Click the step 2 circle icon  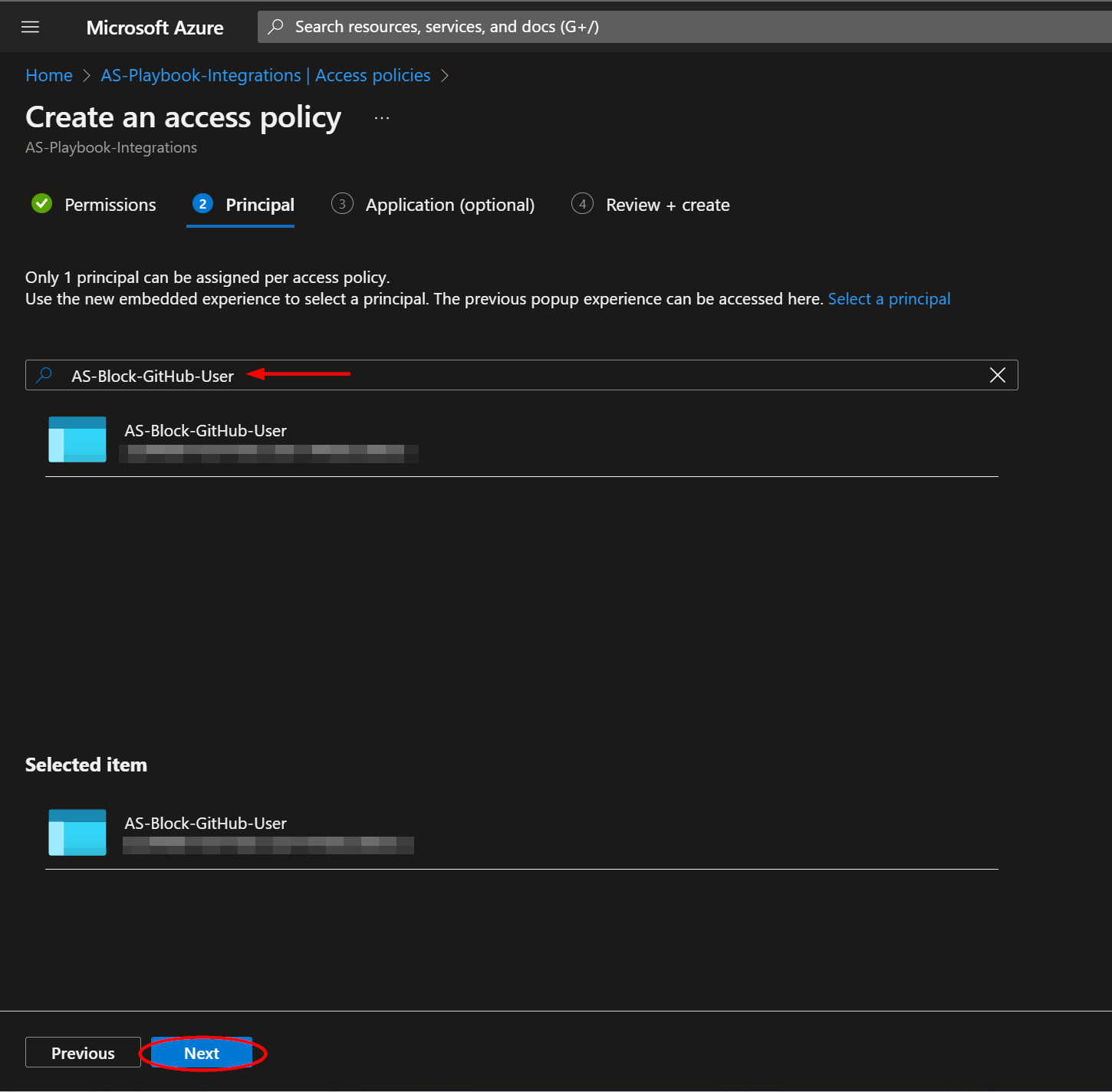click(202, 203)
